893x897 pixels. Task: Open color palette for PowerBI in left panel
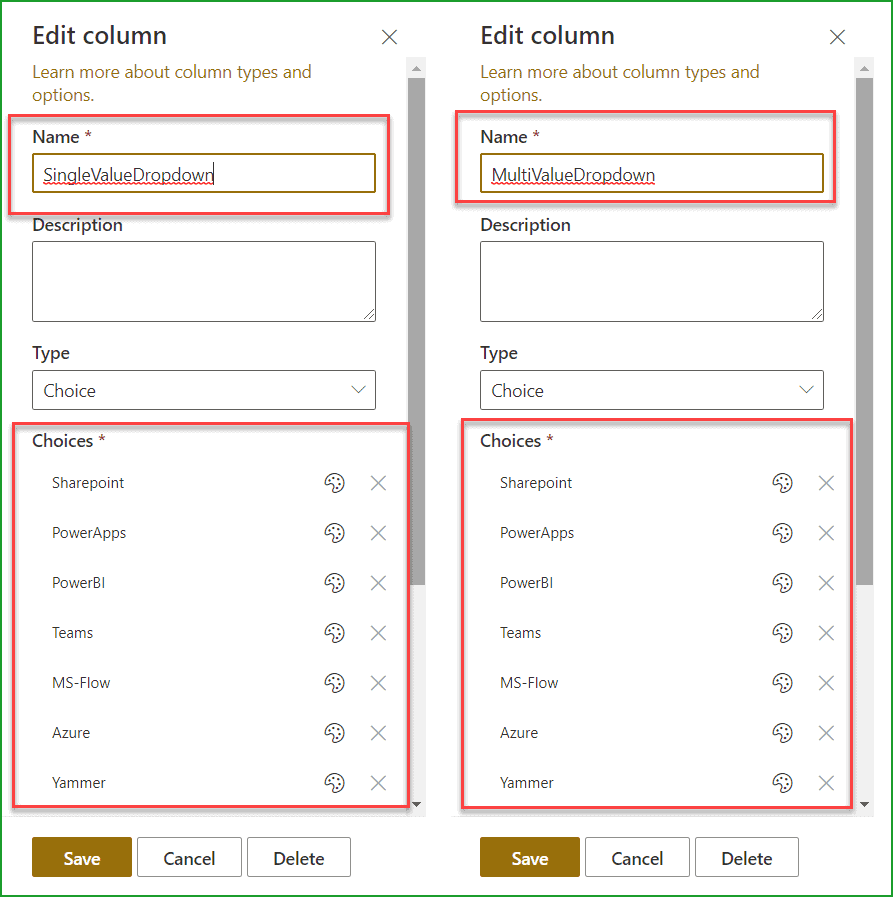coord(334,583)
